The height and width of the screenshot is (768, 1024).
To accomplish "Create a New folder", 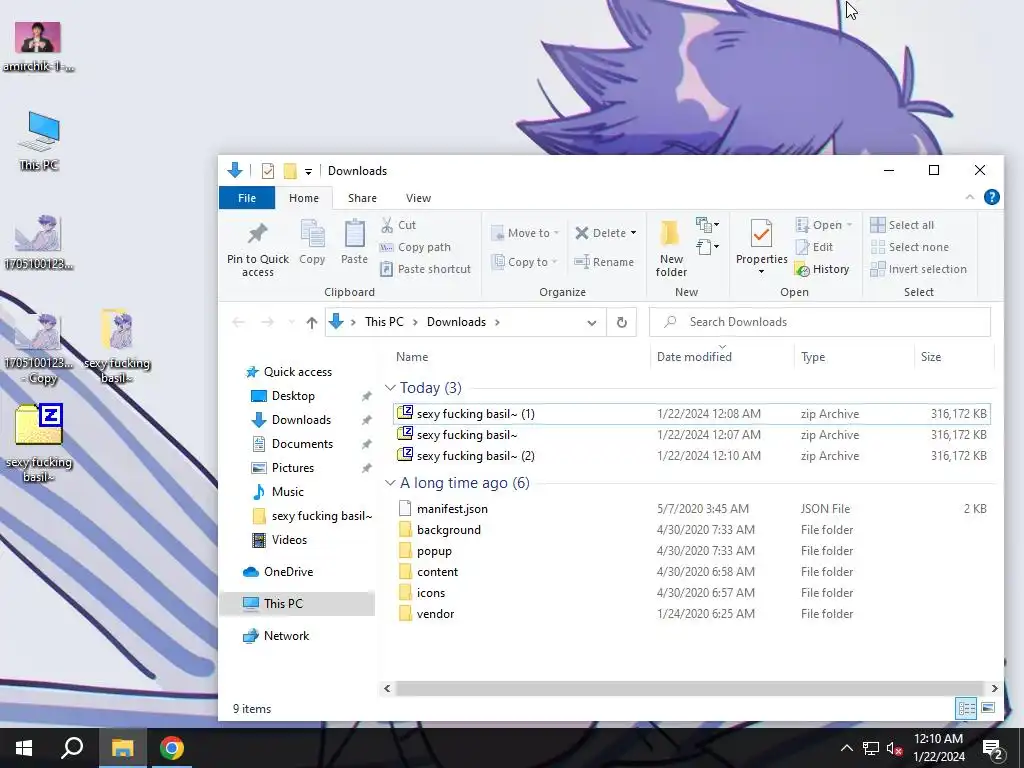I will click(671, 249).
